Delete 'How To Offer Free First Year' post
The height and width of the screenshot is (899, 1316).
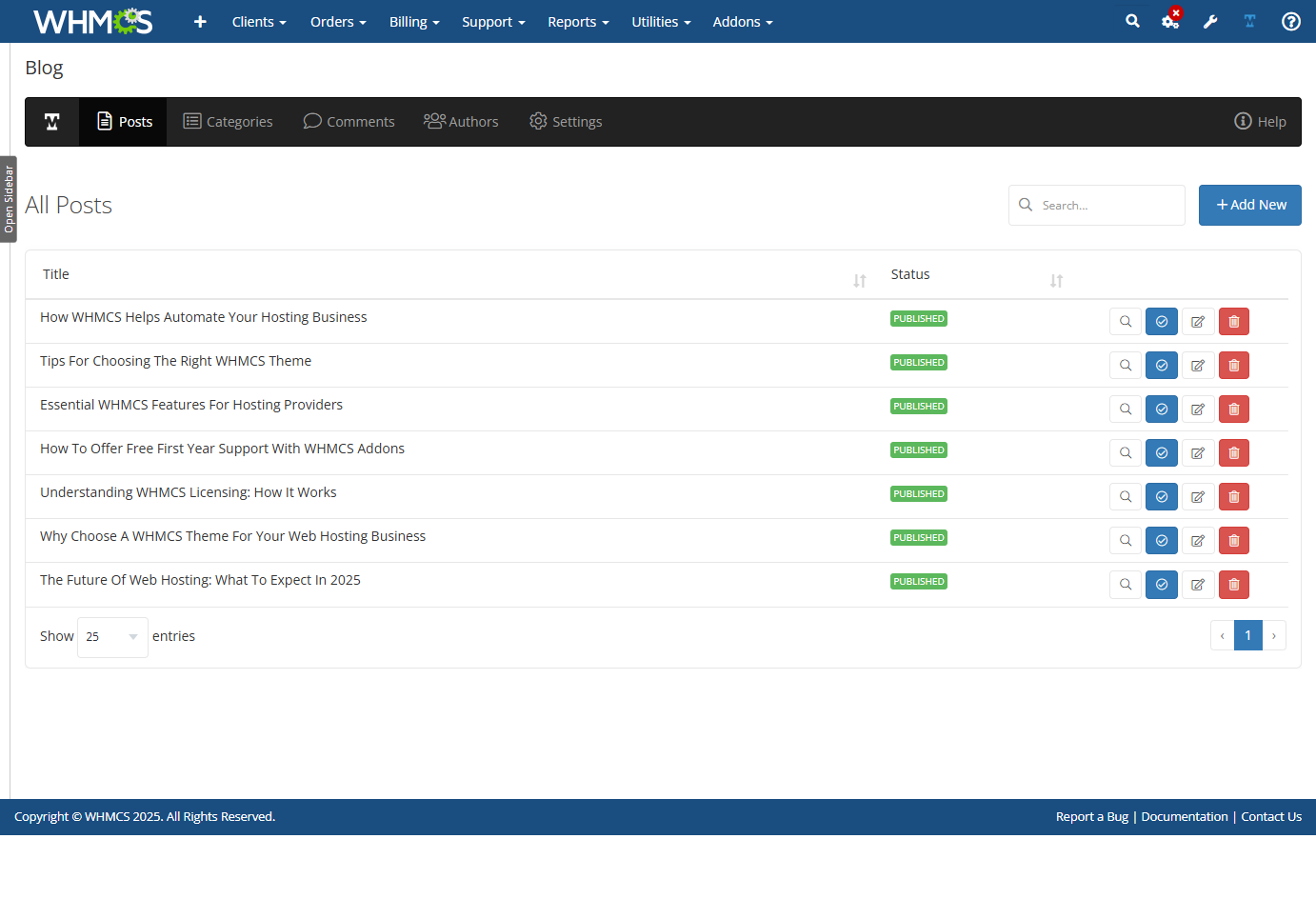pyautogui.click(x=1234, y=453)
